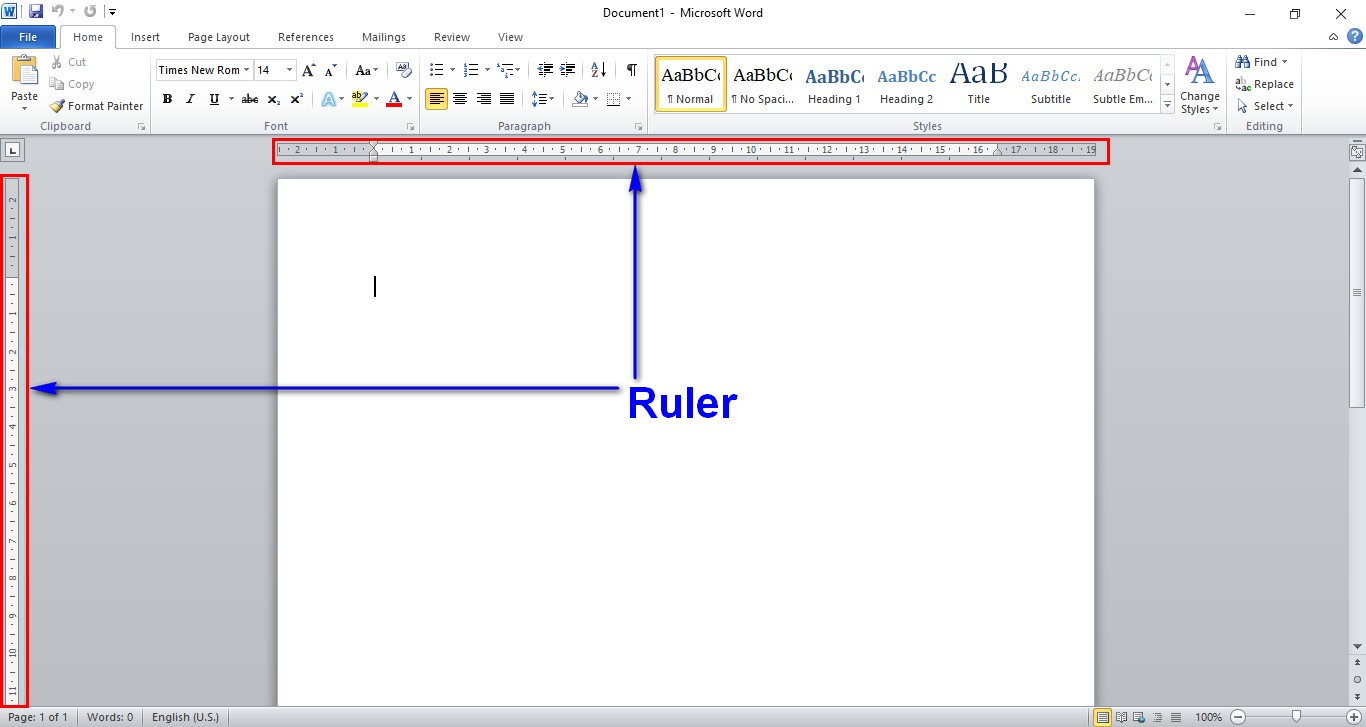
Task: Switch to the Mailings tab
Action: coord(384,37)
